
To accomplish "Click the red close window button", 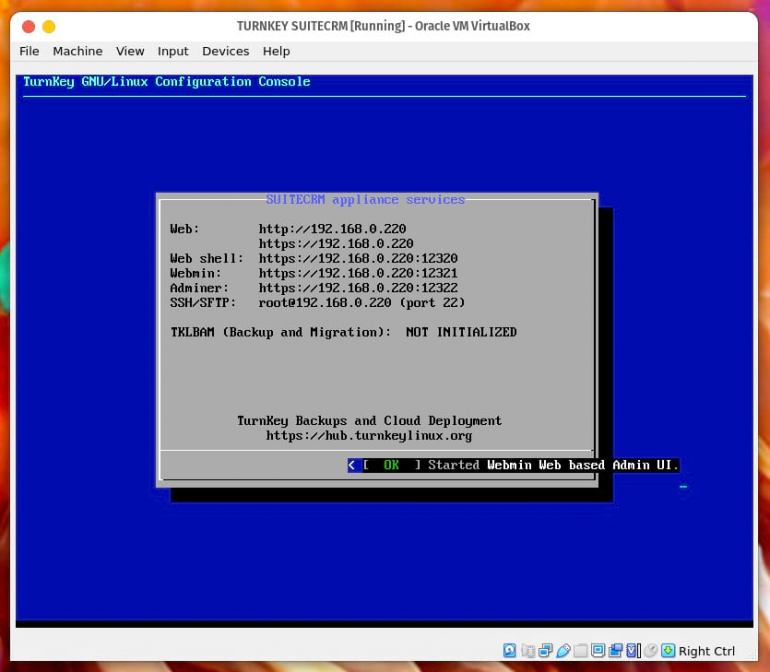I will tap(28, 26).
